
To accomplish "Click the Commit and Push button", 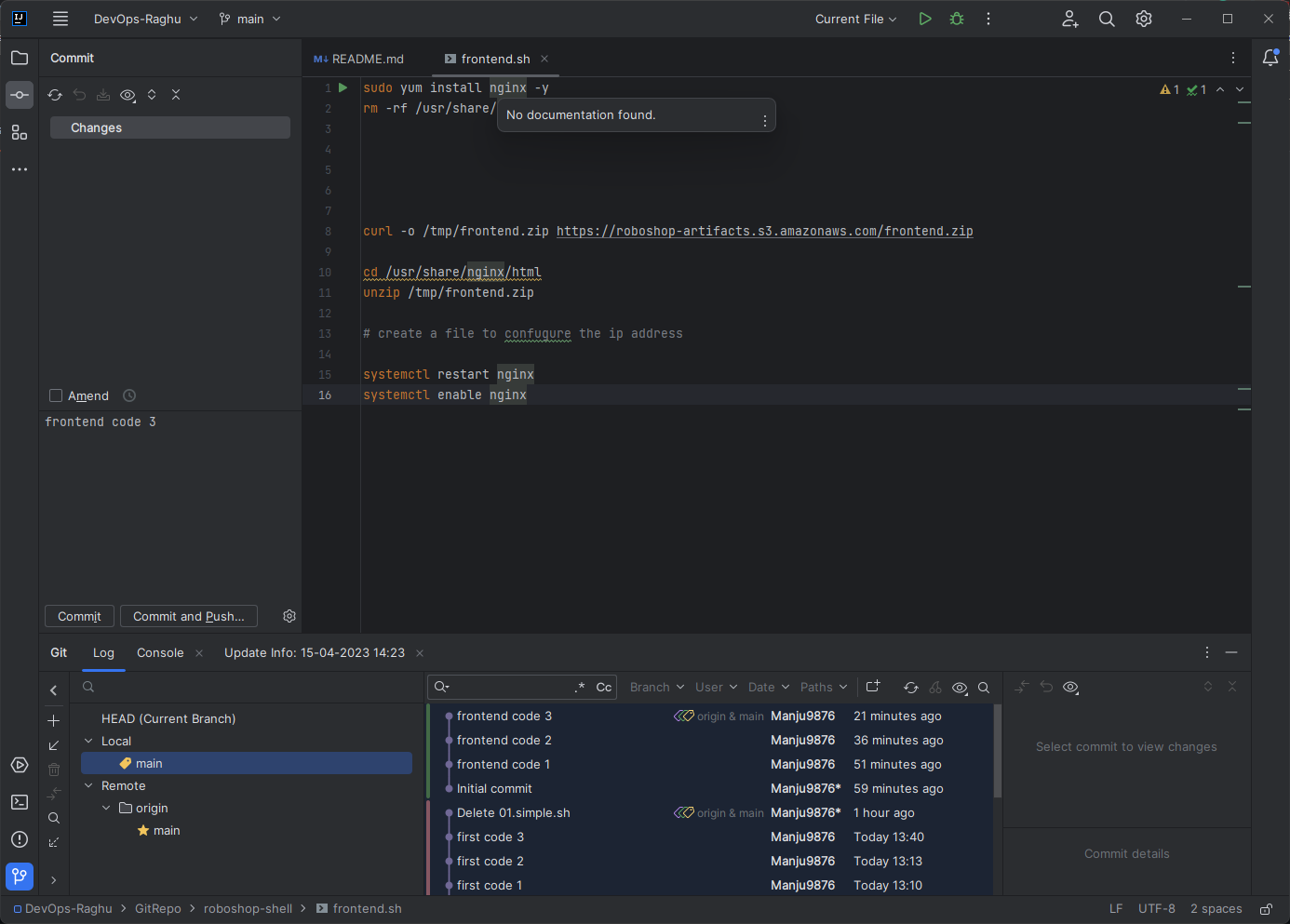I will pyautogui.click(x=188, y=616).
